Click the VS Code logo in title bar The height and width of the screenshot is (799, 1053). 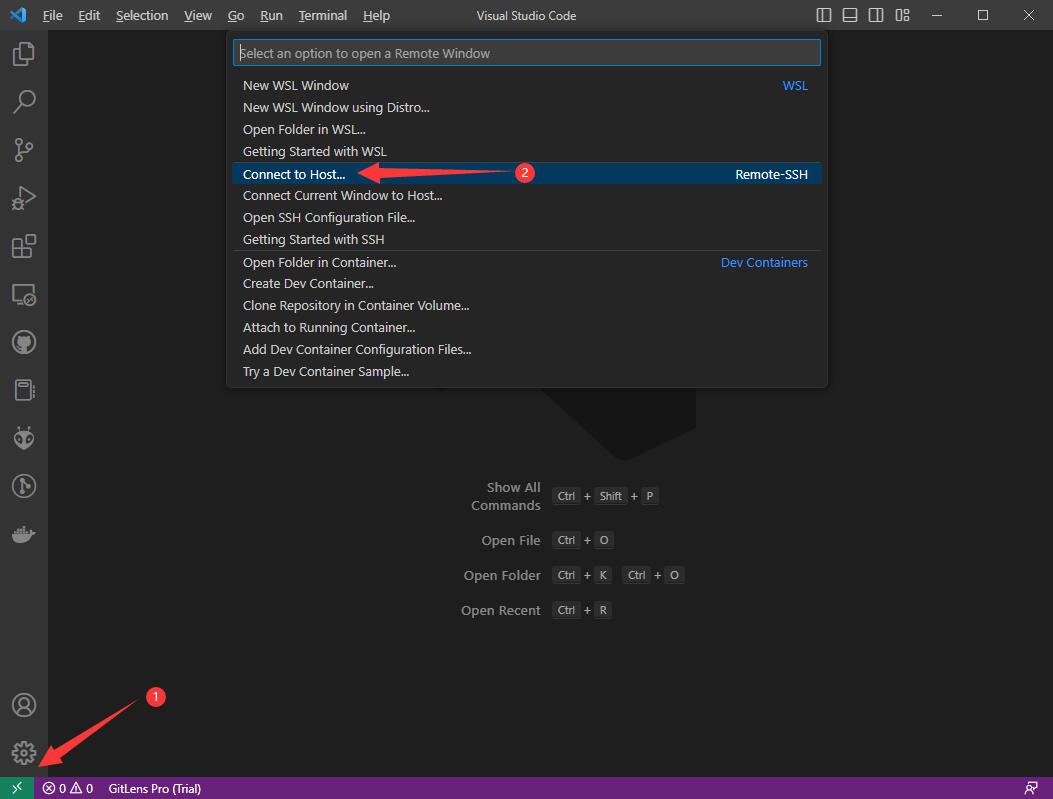(18, 15)
